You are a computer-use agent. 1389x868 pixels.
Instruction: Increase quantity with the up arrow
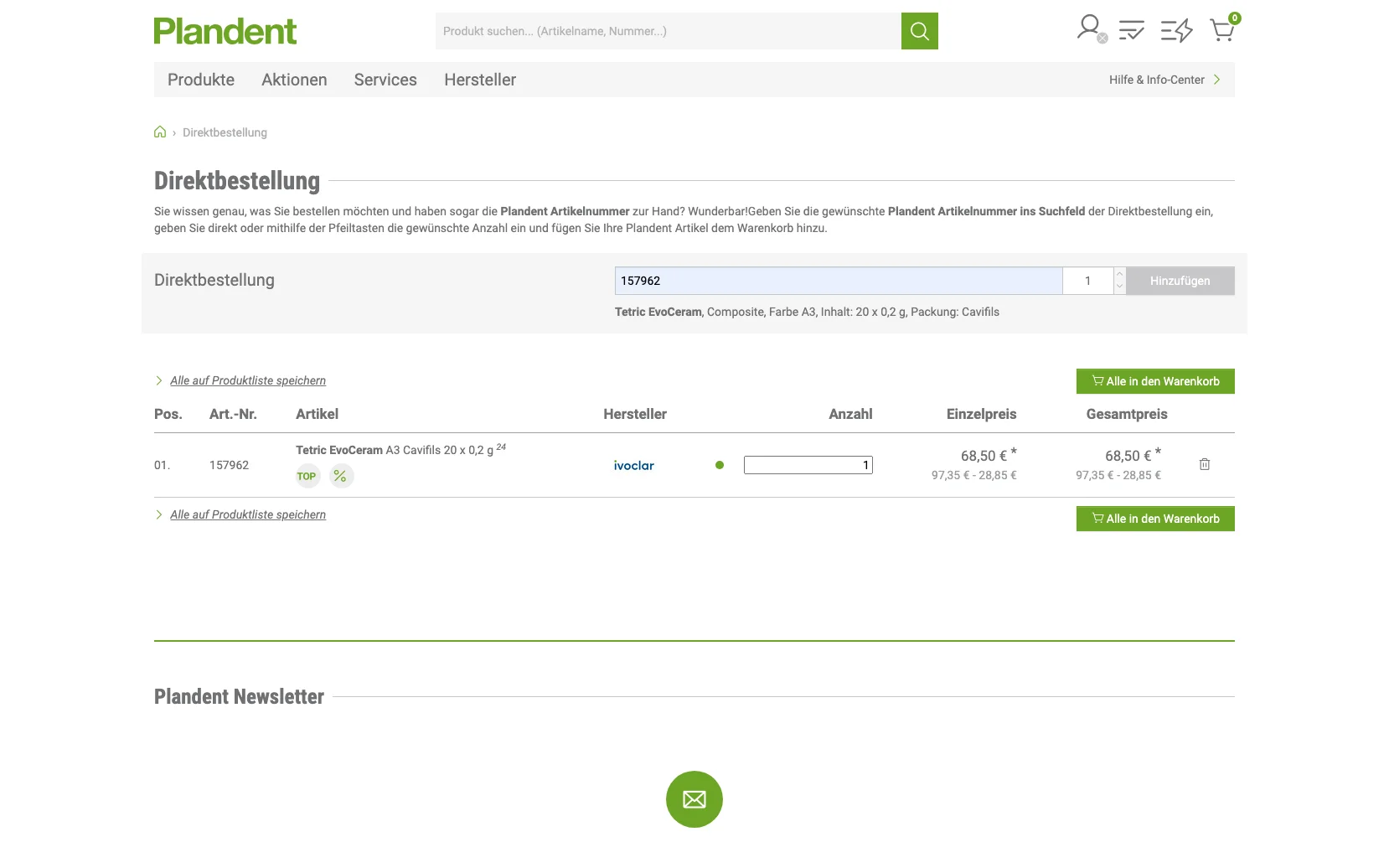click(x=1119, y=274)
